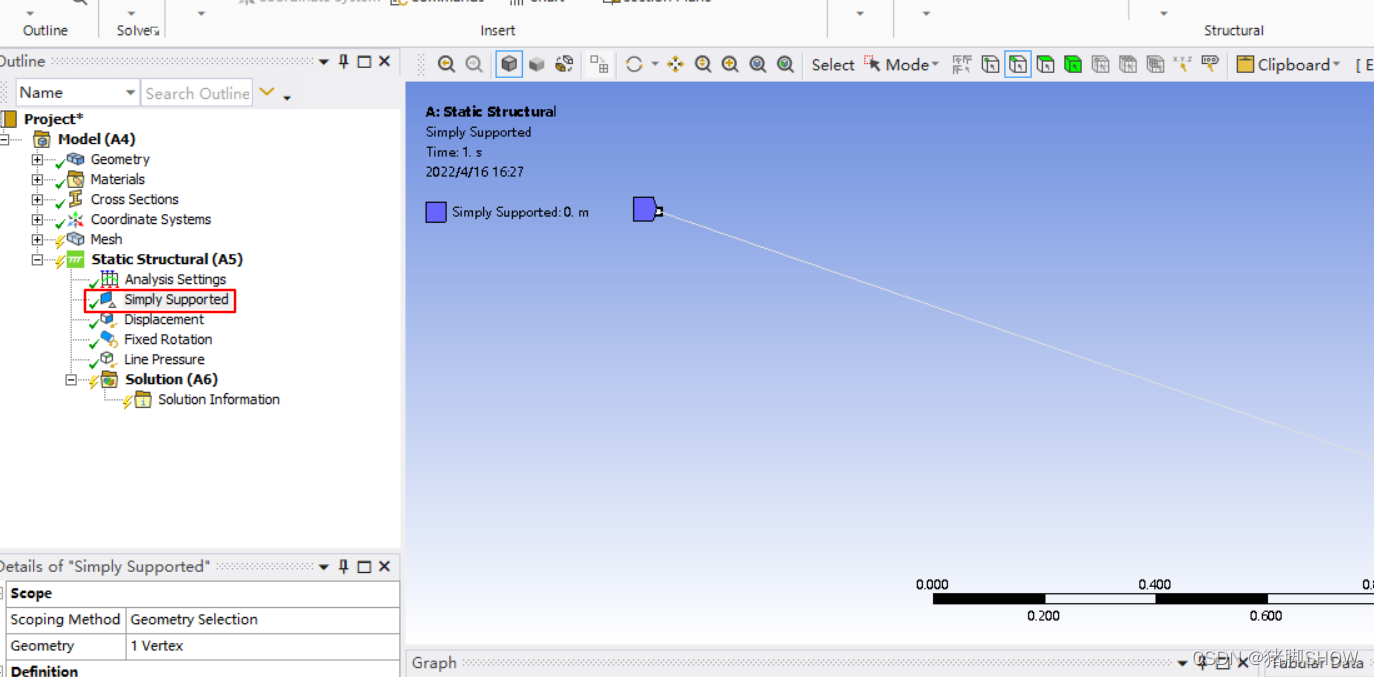The image size is (1374, 677).
Task: Select the Fixed Rotation tree item
Action: [x=168, y=339]
